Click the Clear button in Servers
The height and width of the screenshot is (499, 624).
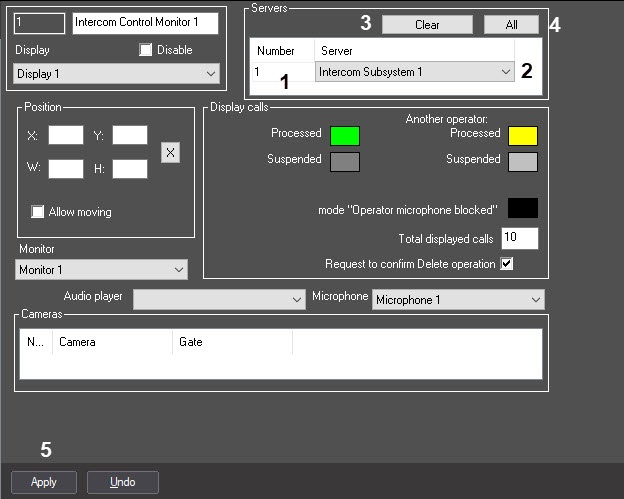[x=427, y=25]
